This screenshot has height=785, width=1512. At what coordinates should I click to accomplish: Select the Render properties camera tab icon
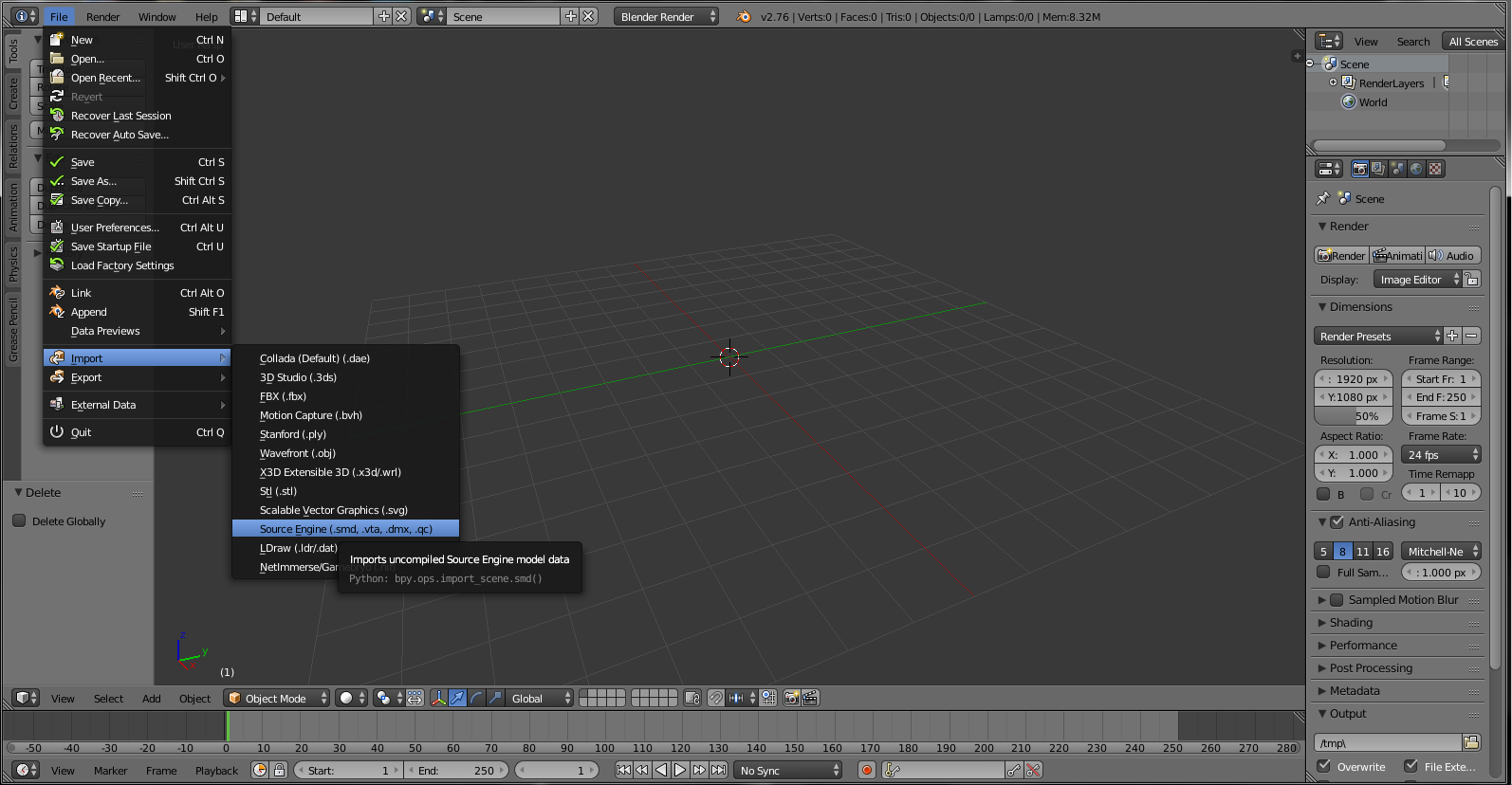[x=1360, y=169]
